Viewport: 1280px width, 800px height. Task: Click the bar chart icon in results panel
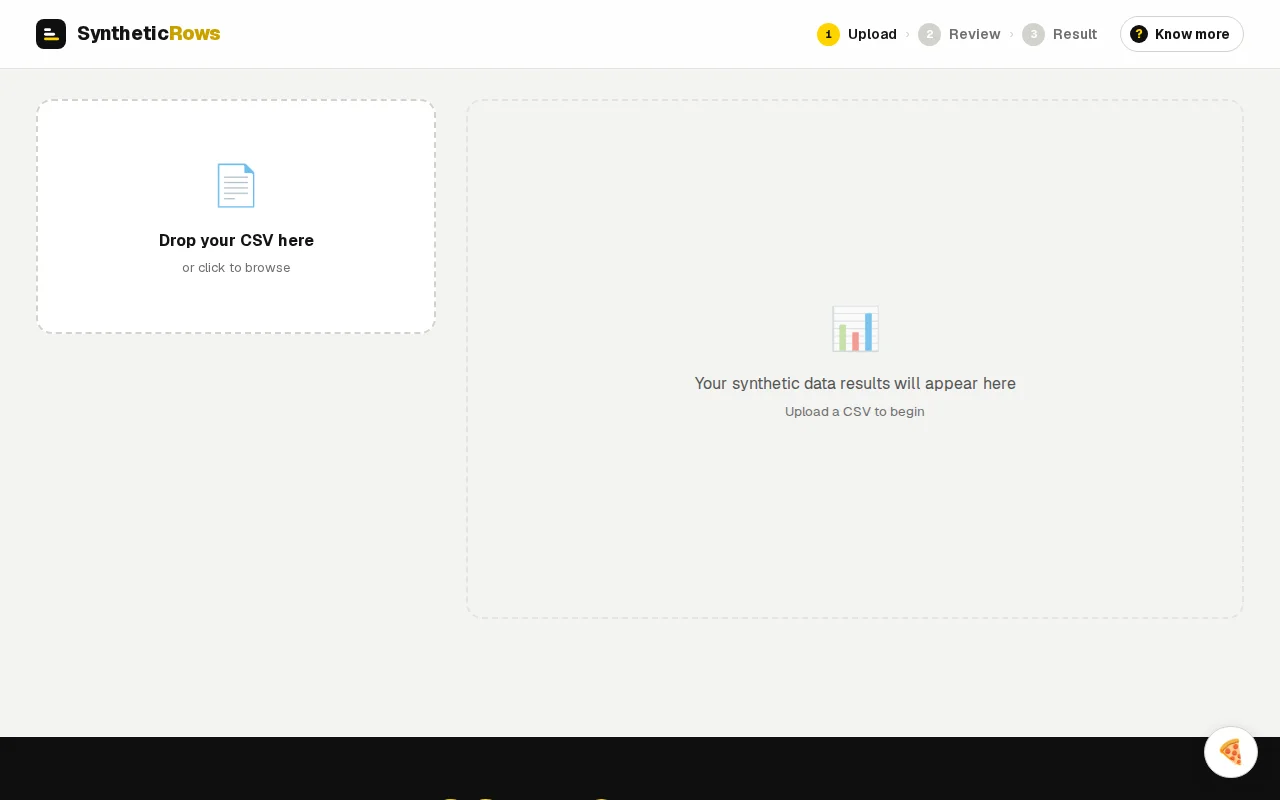pyautogui.click(x=855, y=329)
